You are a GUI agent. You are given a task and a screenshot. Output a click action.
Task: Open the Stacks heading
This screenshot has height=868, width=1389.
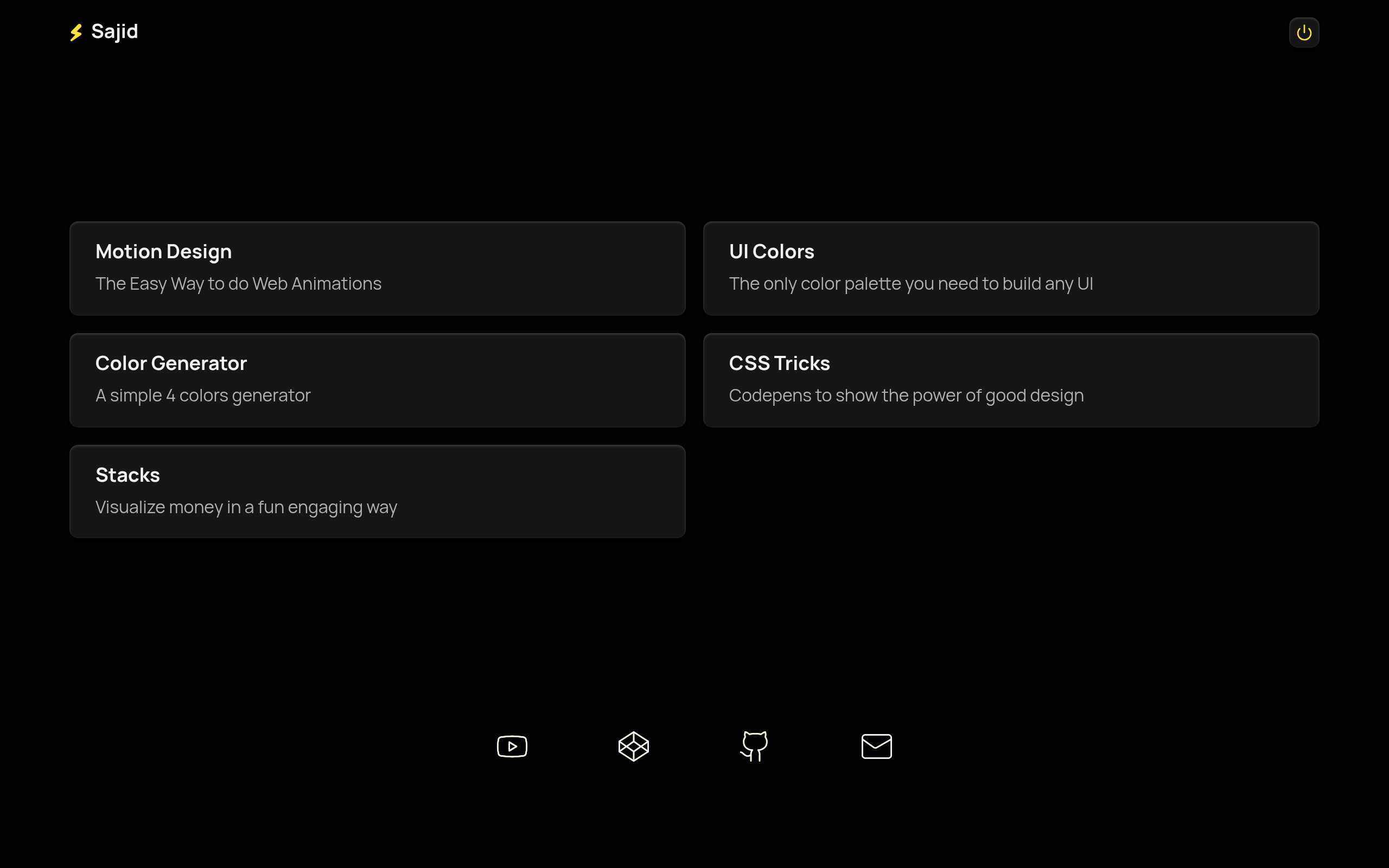(128, 475)
